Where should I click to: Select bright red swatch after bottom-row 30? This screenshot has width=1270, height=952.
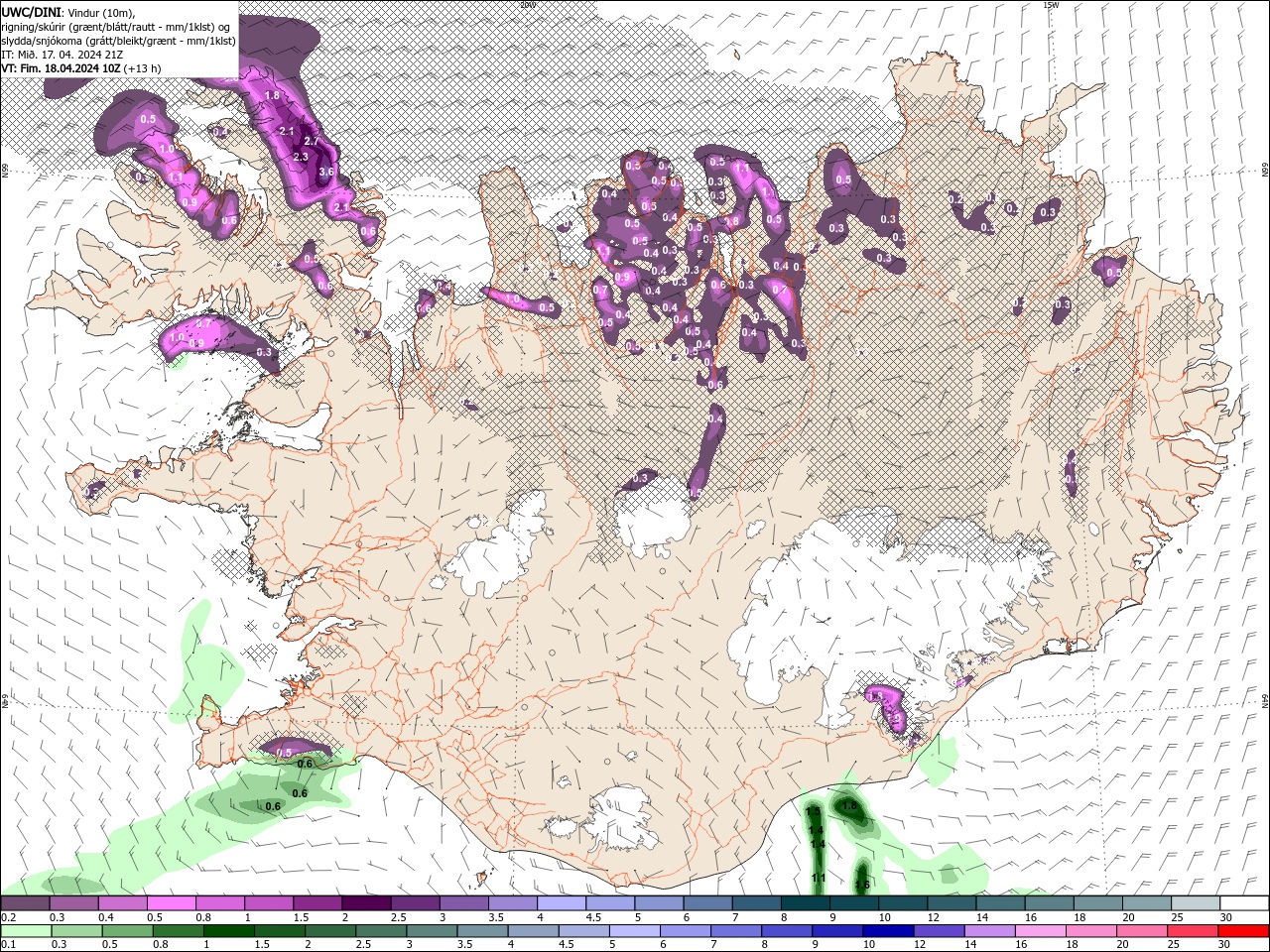click(x=1244, y=931)
